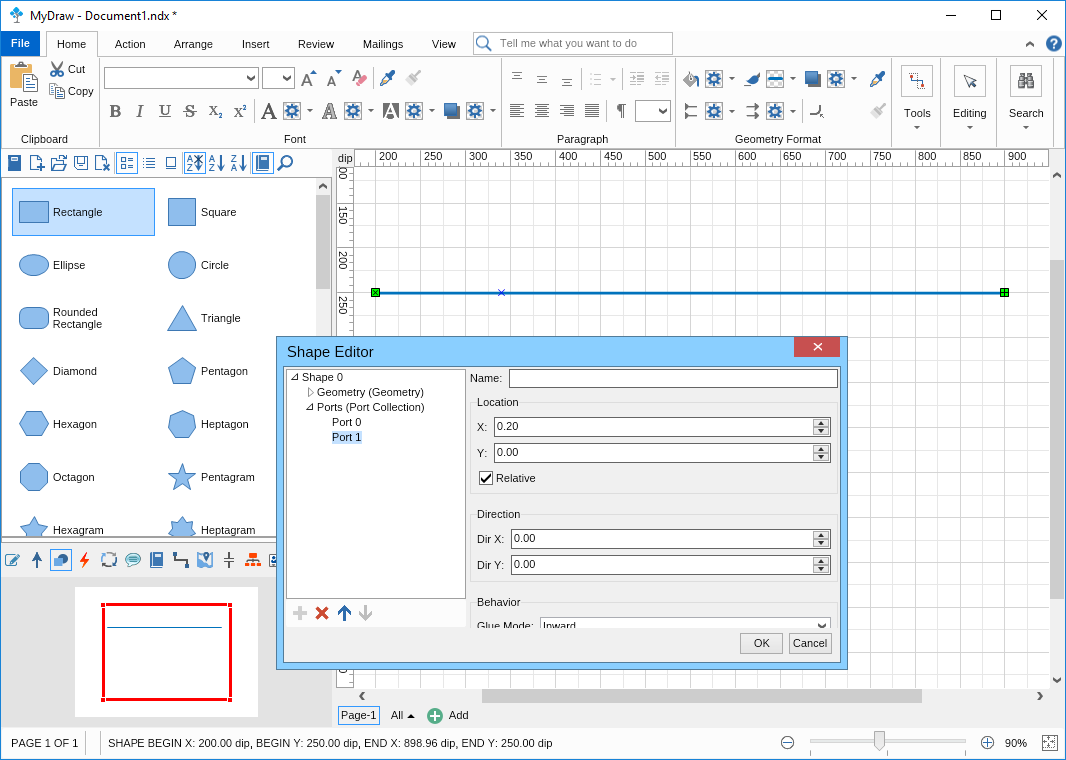Move port up with blue arrow
1066x760 pixels.
345,613
